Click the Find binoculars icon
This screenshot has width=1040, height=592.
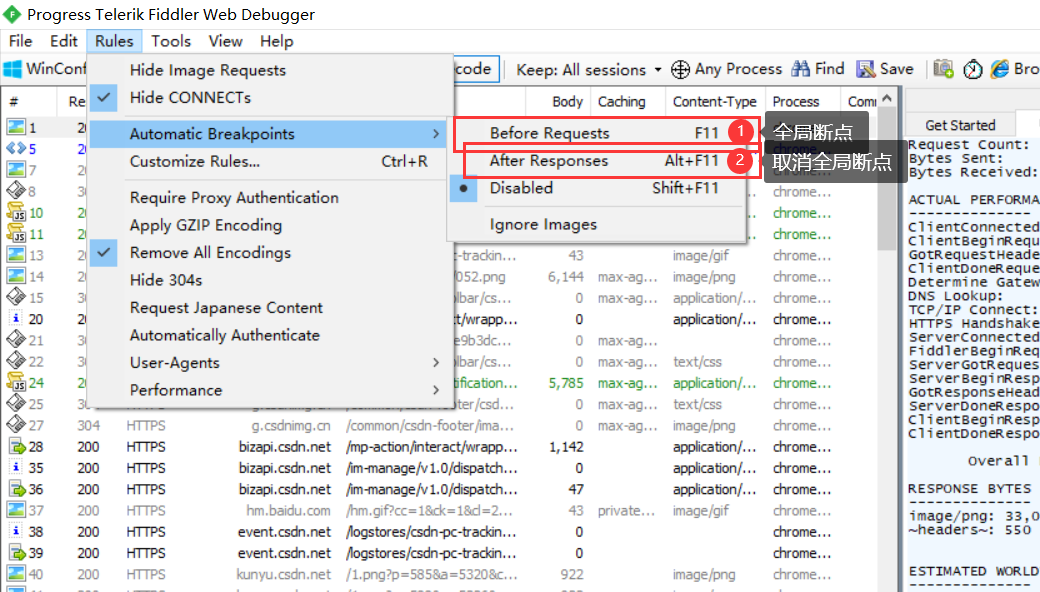pyautogui.click(x=801, y=69)
